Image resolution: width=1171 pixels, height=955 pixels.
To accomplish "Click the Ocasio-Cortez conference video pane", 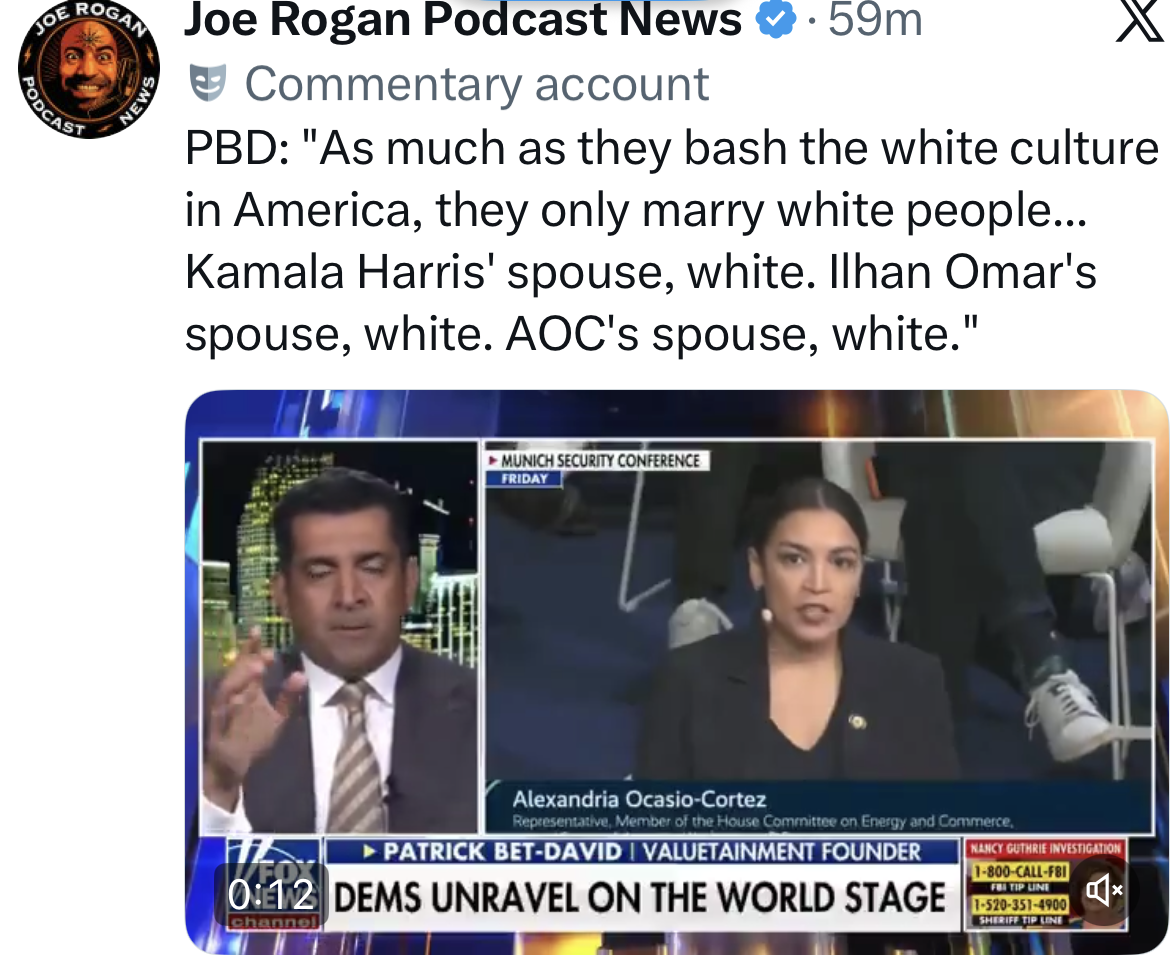I will click(819, 637).
